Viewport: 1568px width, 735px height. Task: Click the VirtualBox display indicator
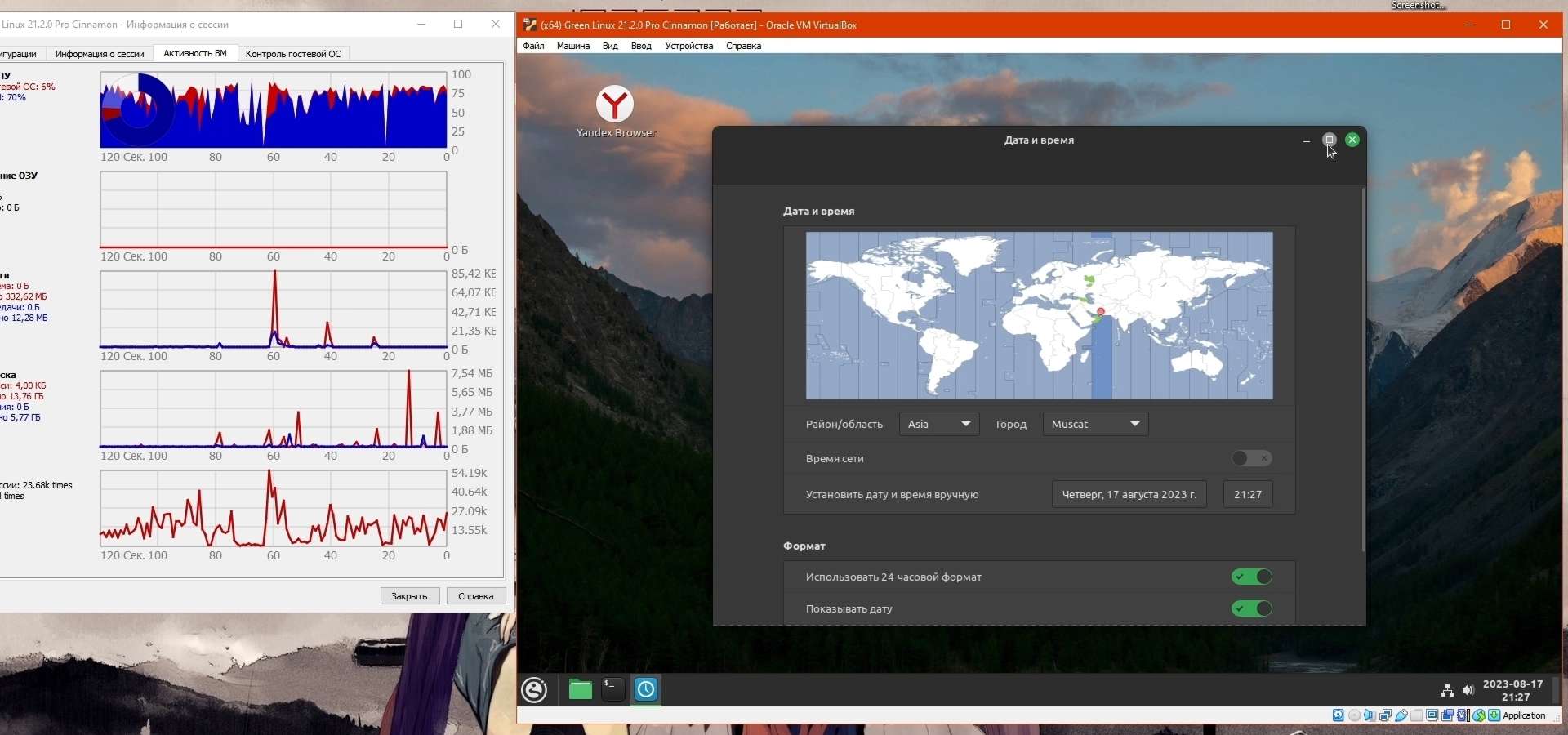click(x=1432, y=715)
